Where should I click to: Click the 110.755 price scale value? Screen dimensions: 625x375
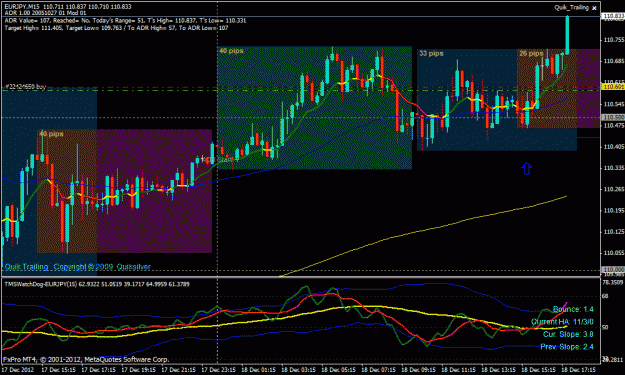[614, 40]
